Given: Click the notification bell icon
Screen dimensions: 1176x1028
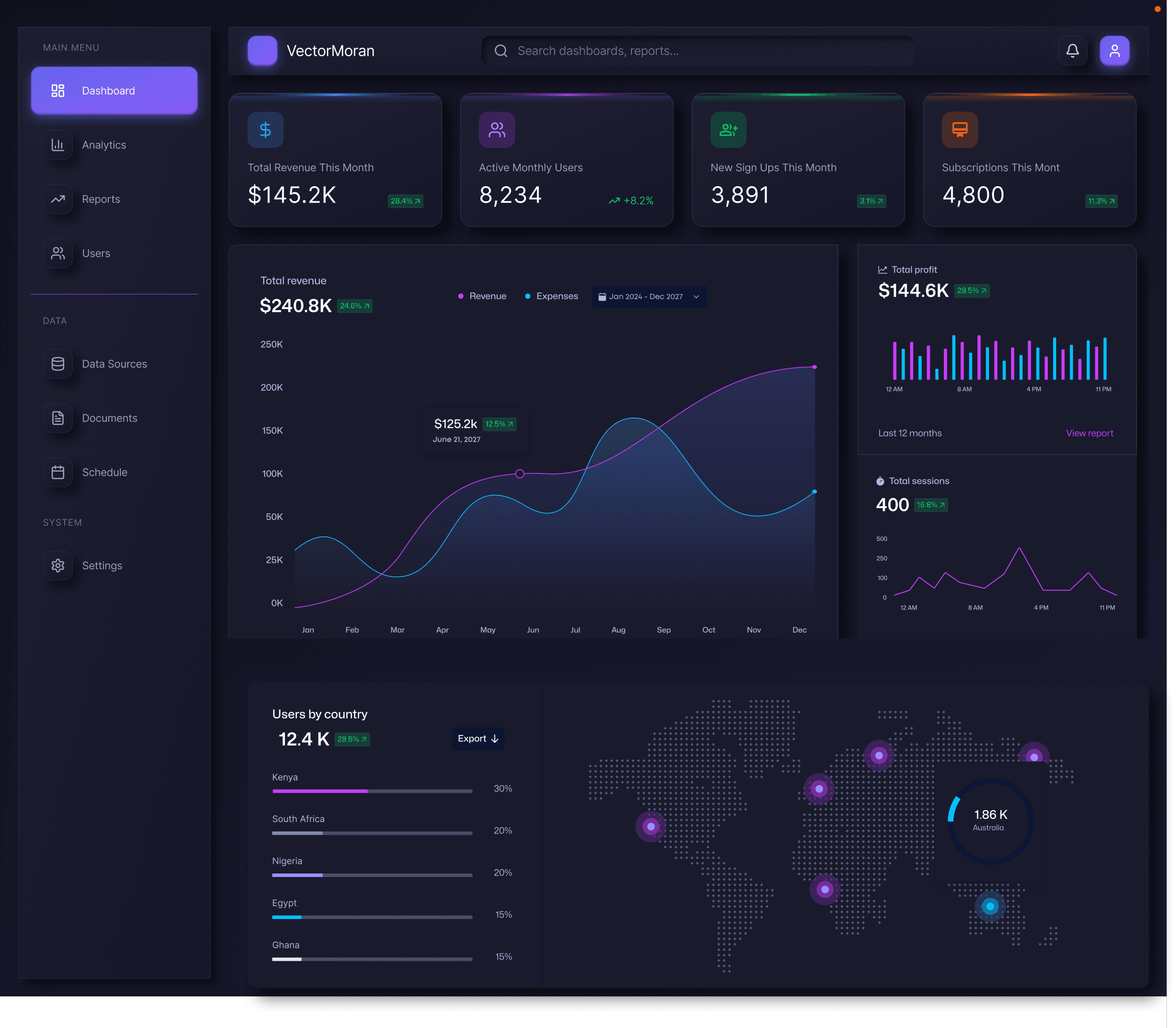Looking at the screenshot, I should (x=1072, y=51).
